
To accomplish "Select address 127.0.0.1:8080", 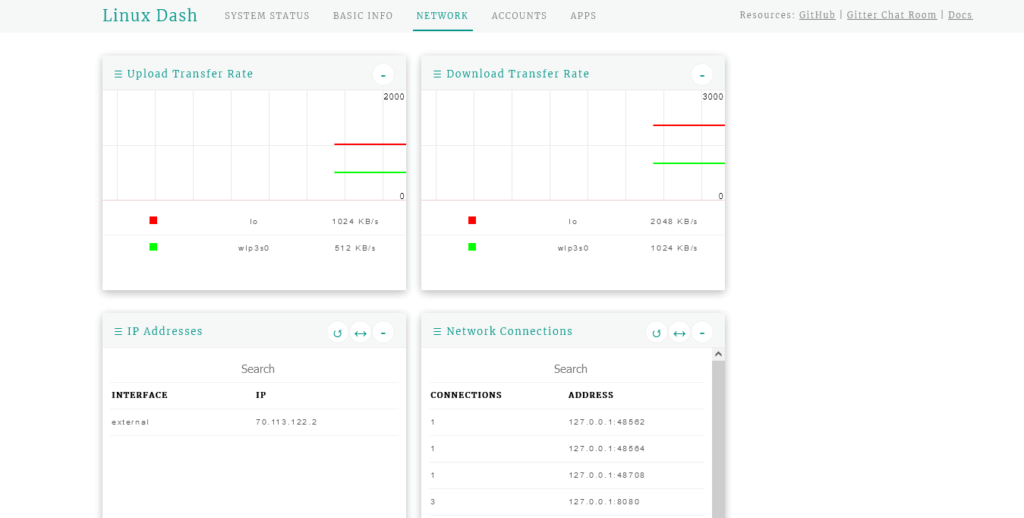I will 604,502.
